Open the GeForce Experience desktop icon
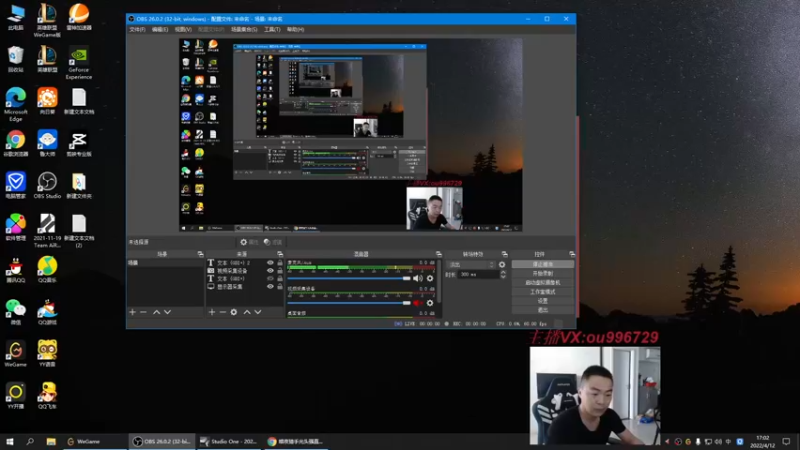The image size is (800, 450). [x=79, y=63]
